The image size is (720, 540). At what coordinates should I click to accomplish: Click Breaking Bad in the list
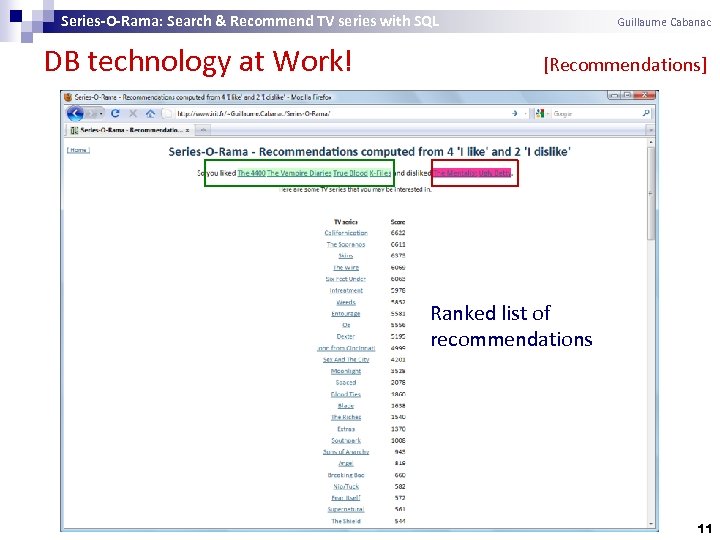pyautogui.click(x=346, y=475)
